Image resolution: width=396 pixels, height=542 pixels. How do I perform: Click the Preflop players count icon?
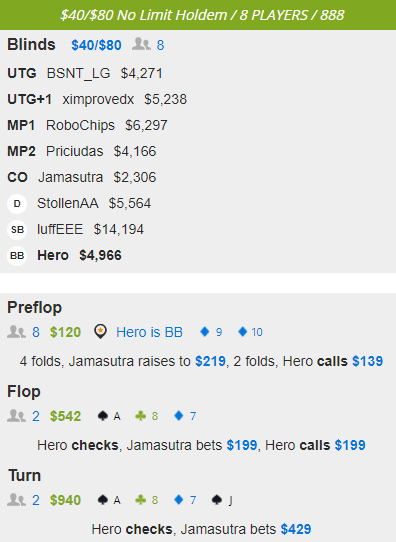(16, 332)
